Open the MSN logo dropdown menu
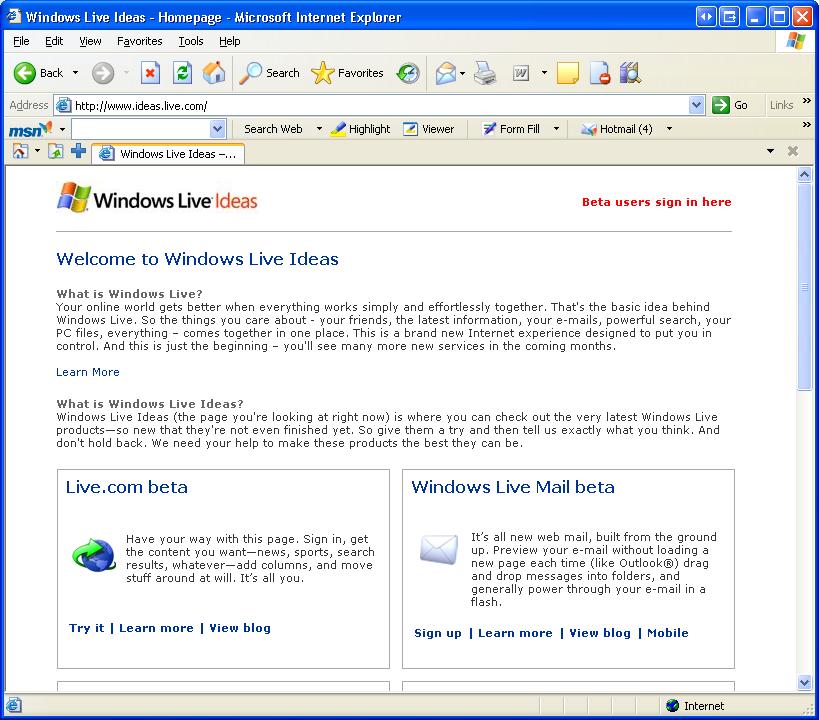This screenshot has width=819, height=720. pyautogui.click(x=62, y=129)
